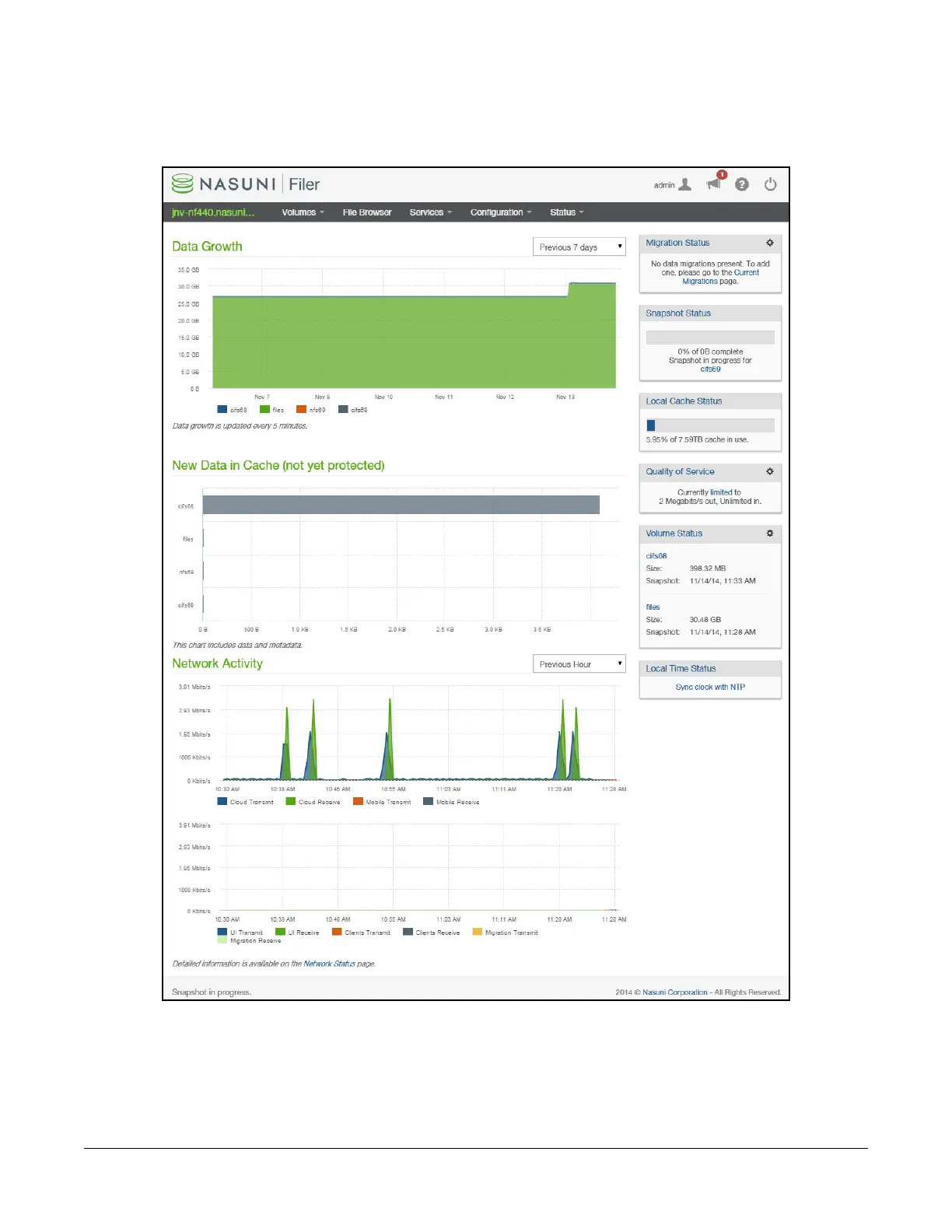Click the admin user icon

click(x=684, y=184)
